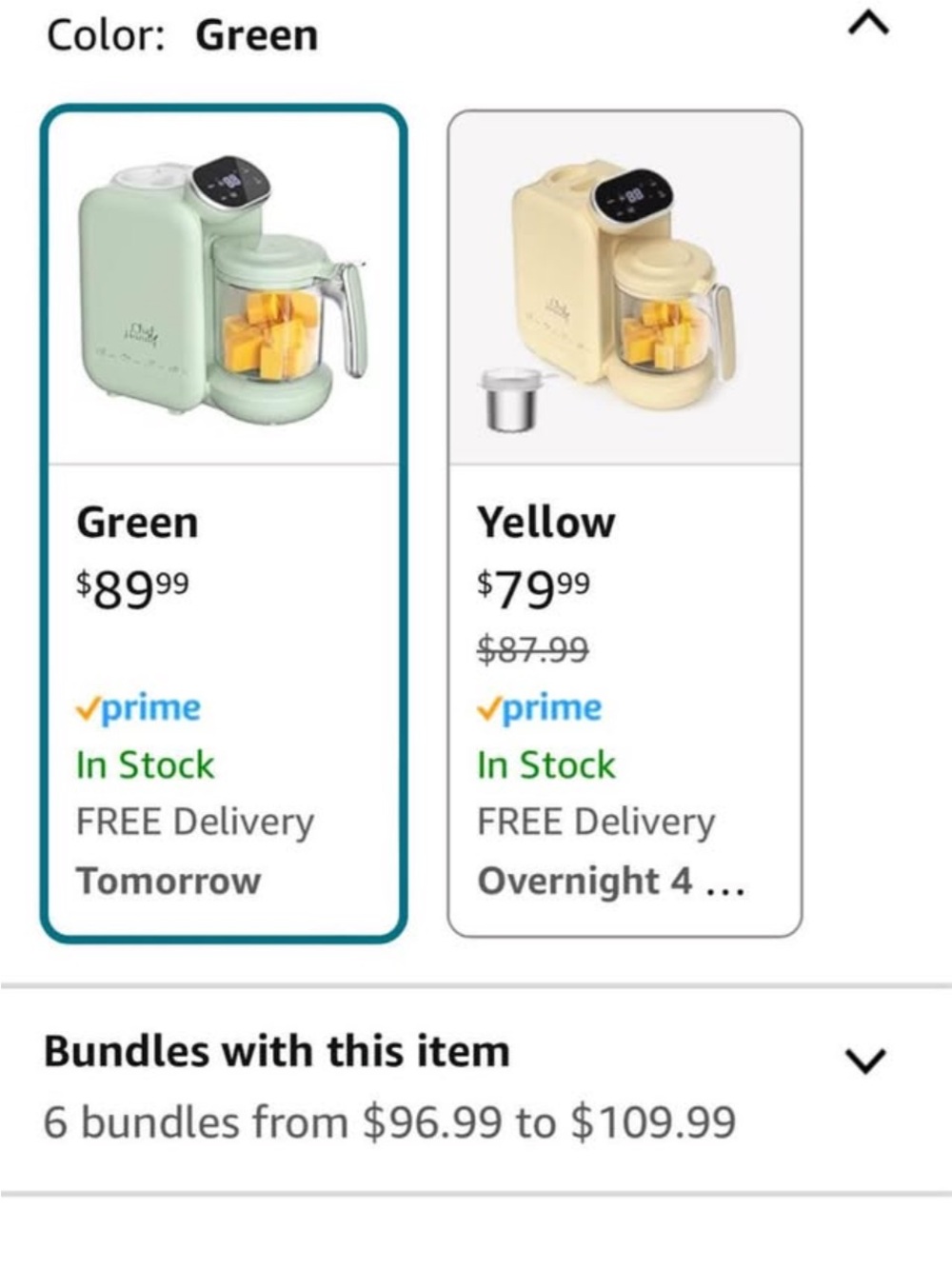Click In Stock under the Green option

pyautogui.click(x=146, y=764)
